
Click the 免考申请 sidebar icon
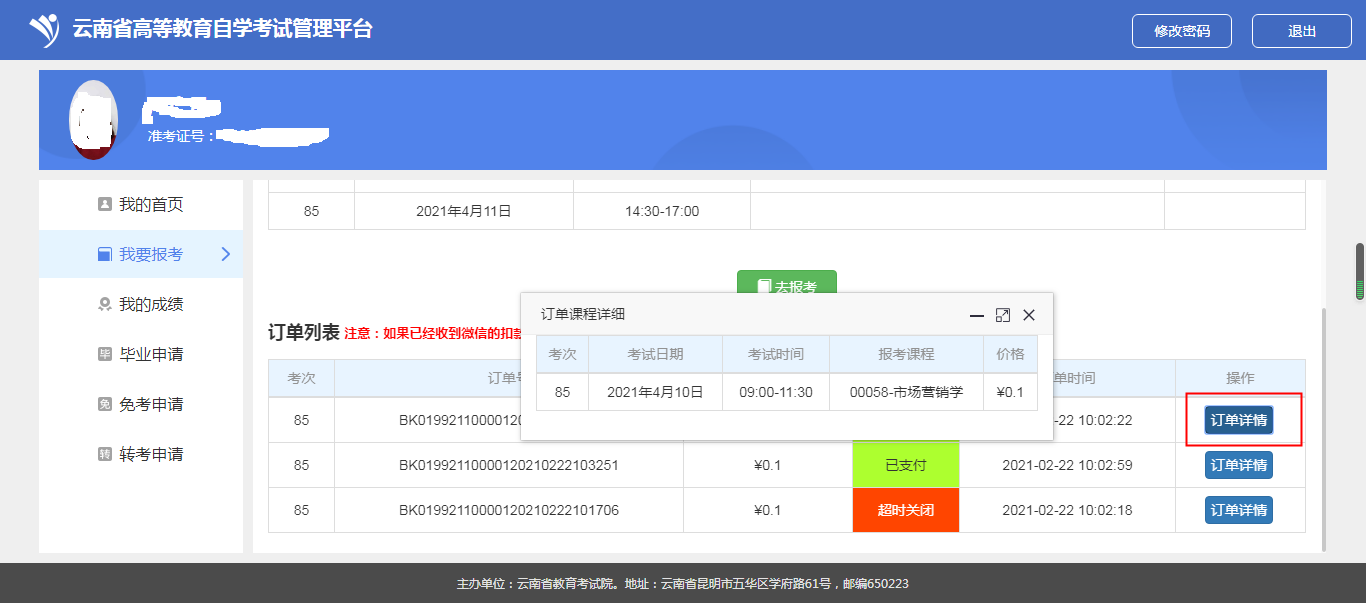[x=104, y=404]
